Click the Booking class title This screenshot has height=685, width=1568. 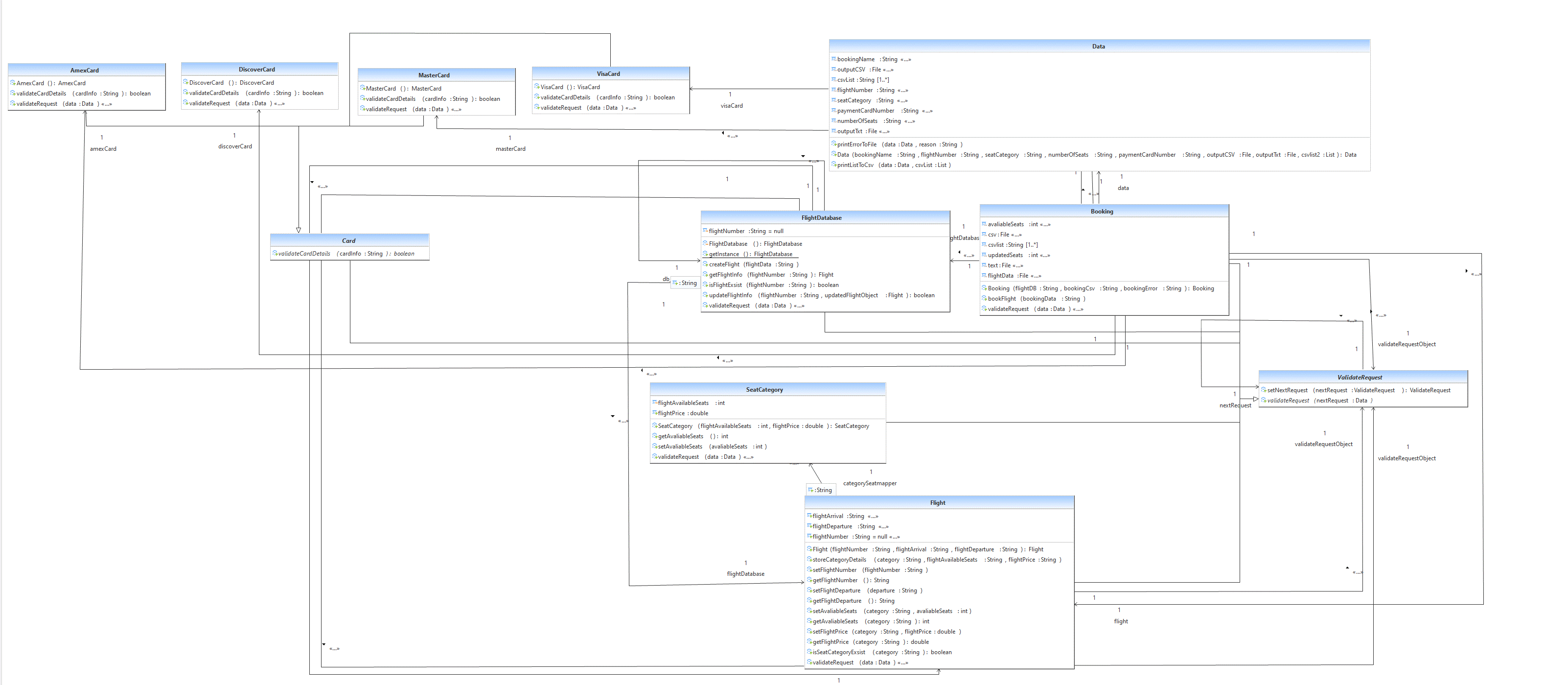pyautogui.click(x=1102, y=212)
